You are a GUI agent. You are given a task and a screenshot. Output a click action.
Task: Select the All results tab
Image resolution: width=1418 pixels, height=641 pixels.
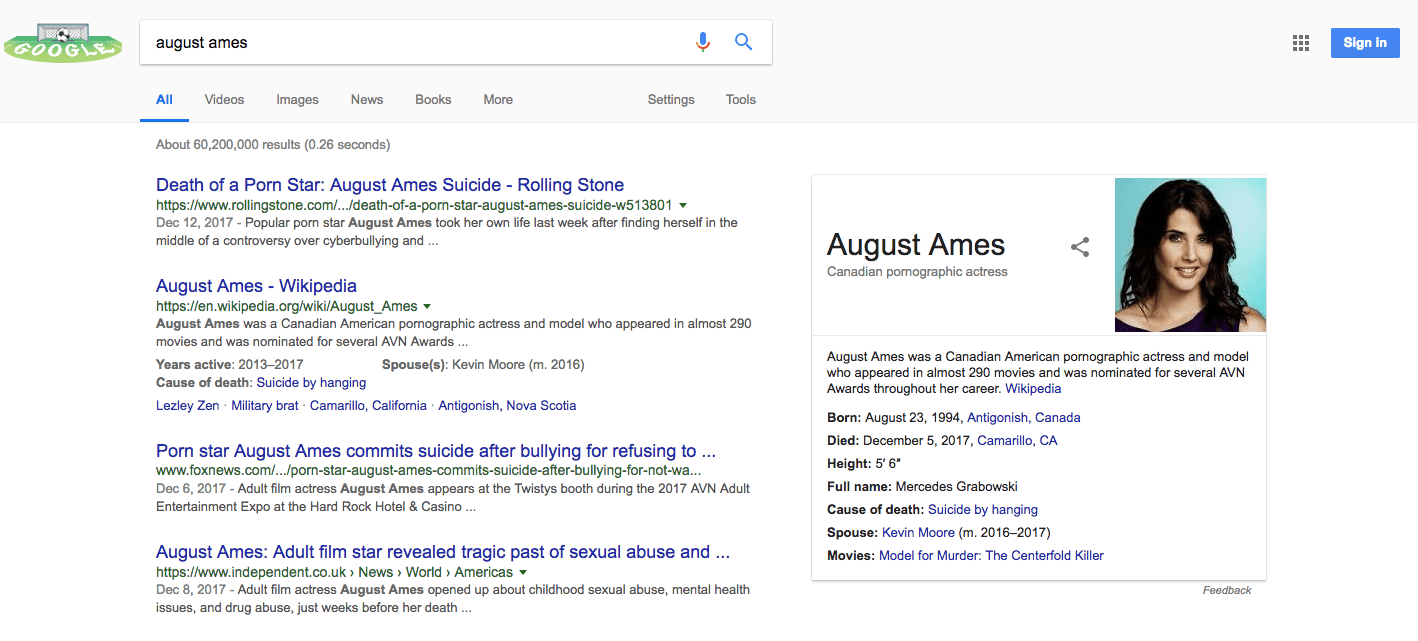point(164,100)
